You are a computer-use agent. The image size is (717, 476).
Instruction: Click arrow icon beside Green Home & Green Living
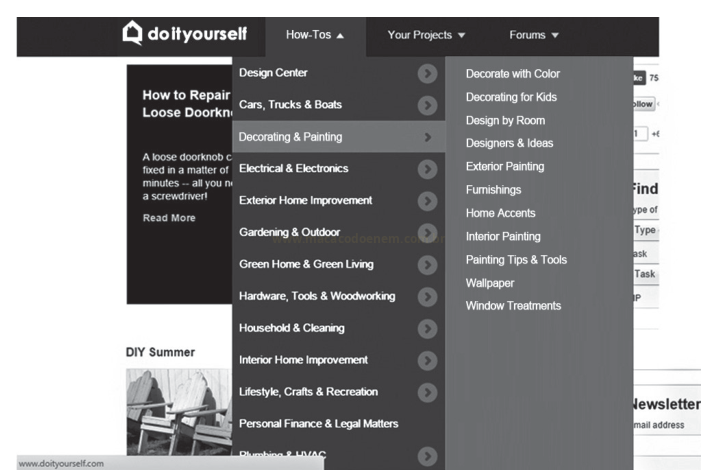427,265
